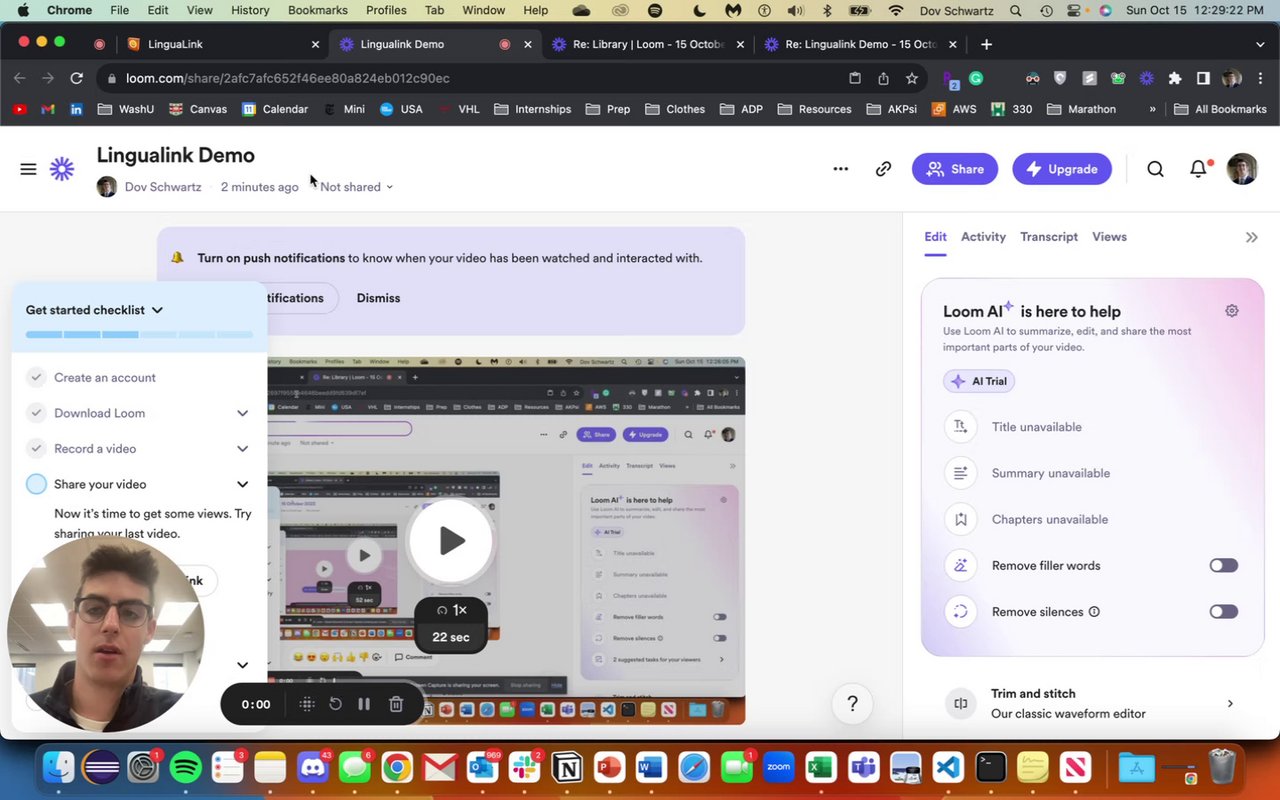Select the Edit tab

click(x=935, y=237)
